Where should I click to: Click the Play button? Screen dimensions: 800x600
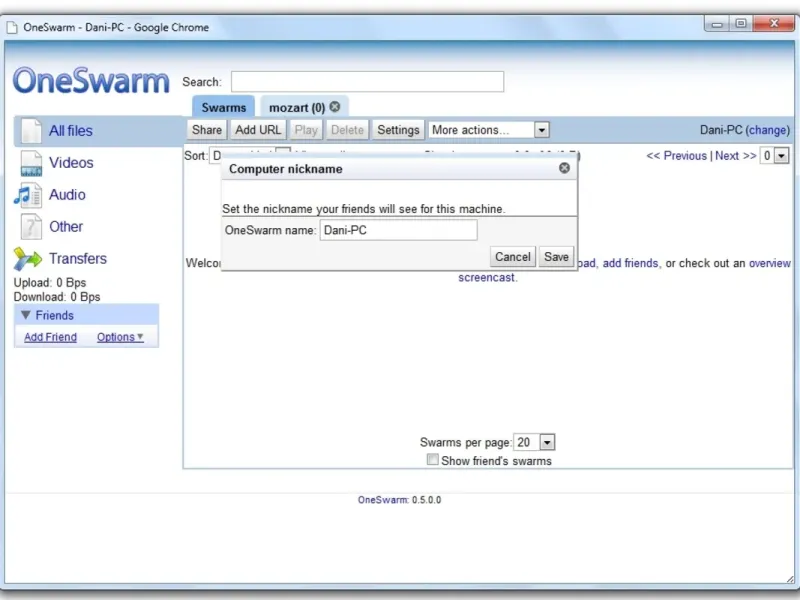(306, 130)
